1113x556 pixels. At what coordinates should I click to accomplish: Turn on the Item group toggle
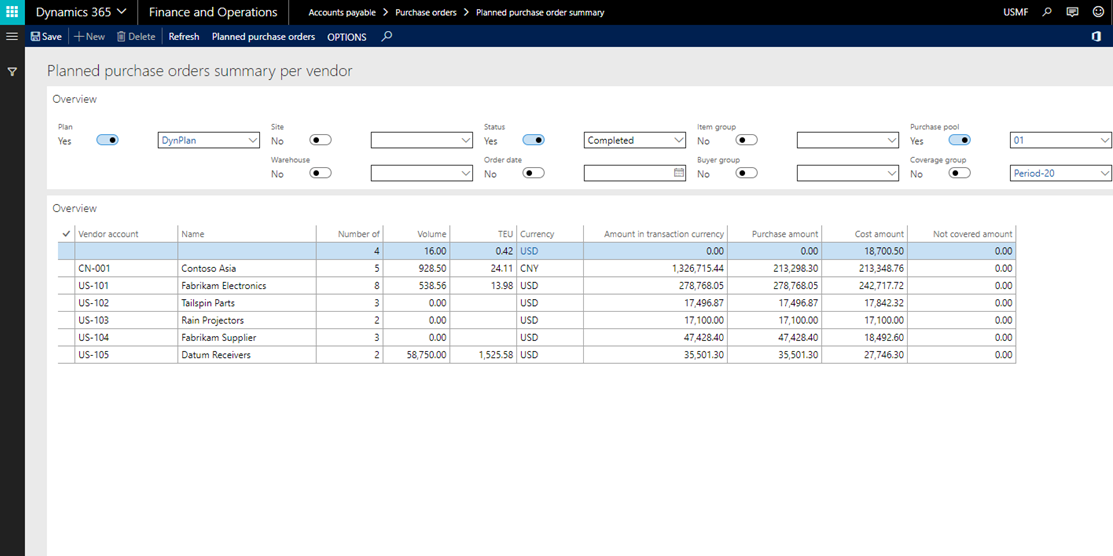coord(746,140)
